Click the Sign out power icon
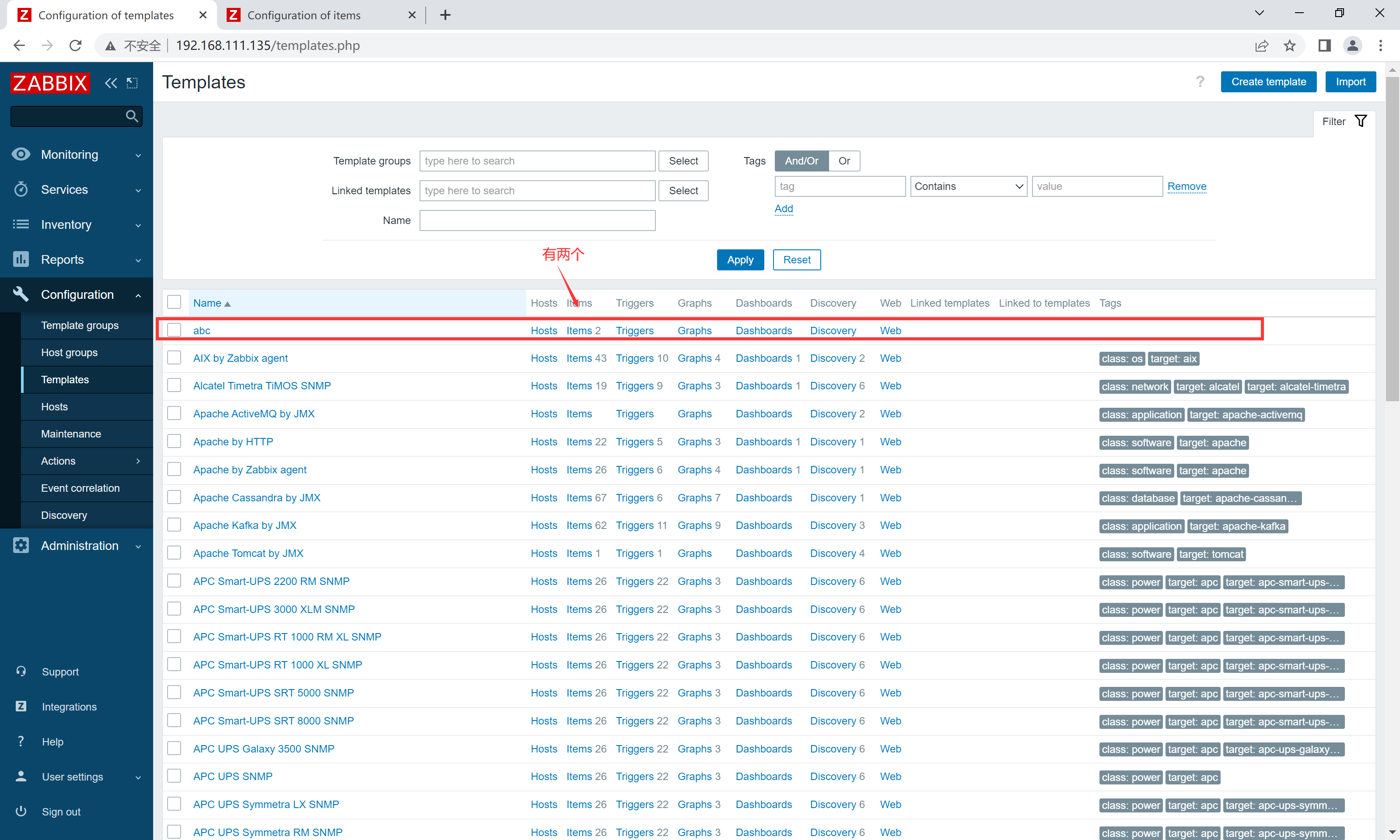Viewport: 1400px width, 840px height. (21, 811)
